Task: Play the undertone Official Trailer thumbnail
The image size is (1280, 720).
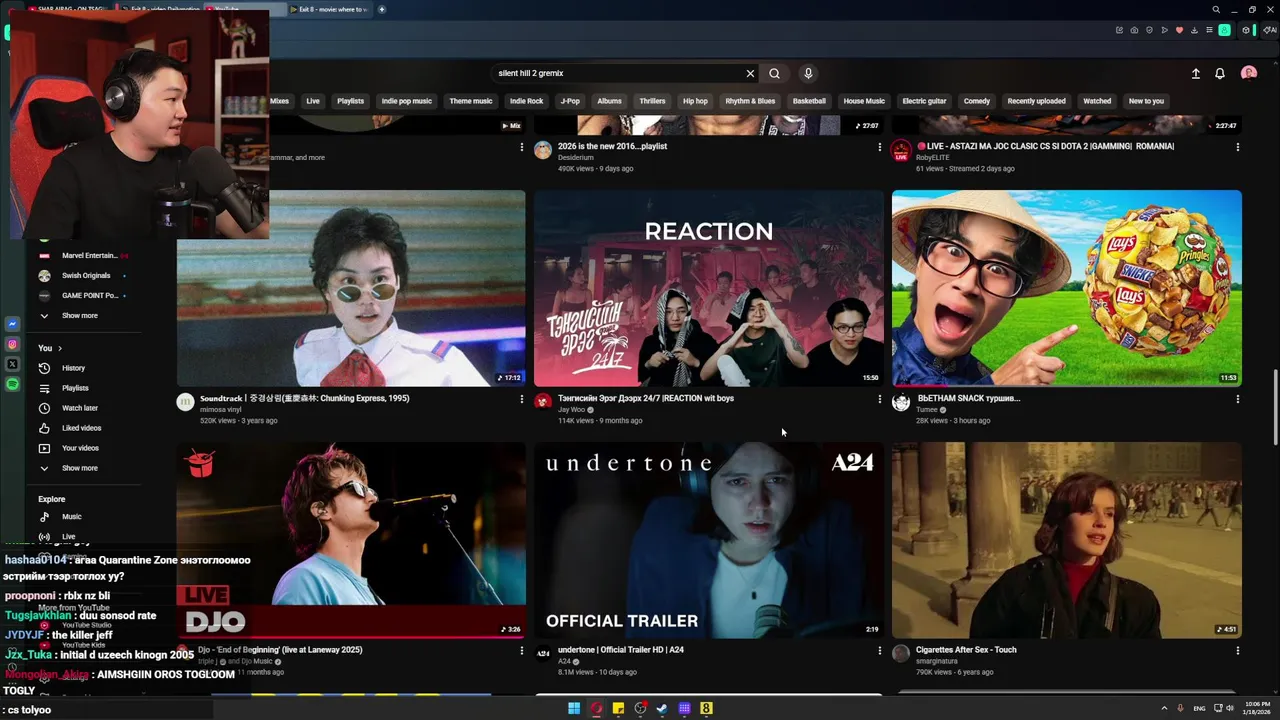Action: (x=709, y=540)
